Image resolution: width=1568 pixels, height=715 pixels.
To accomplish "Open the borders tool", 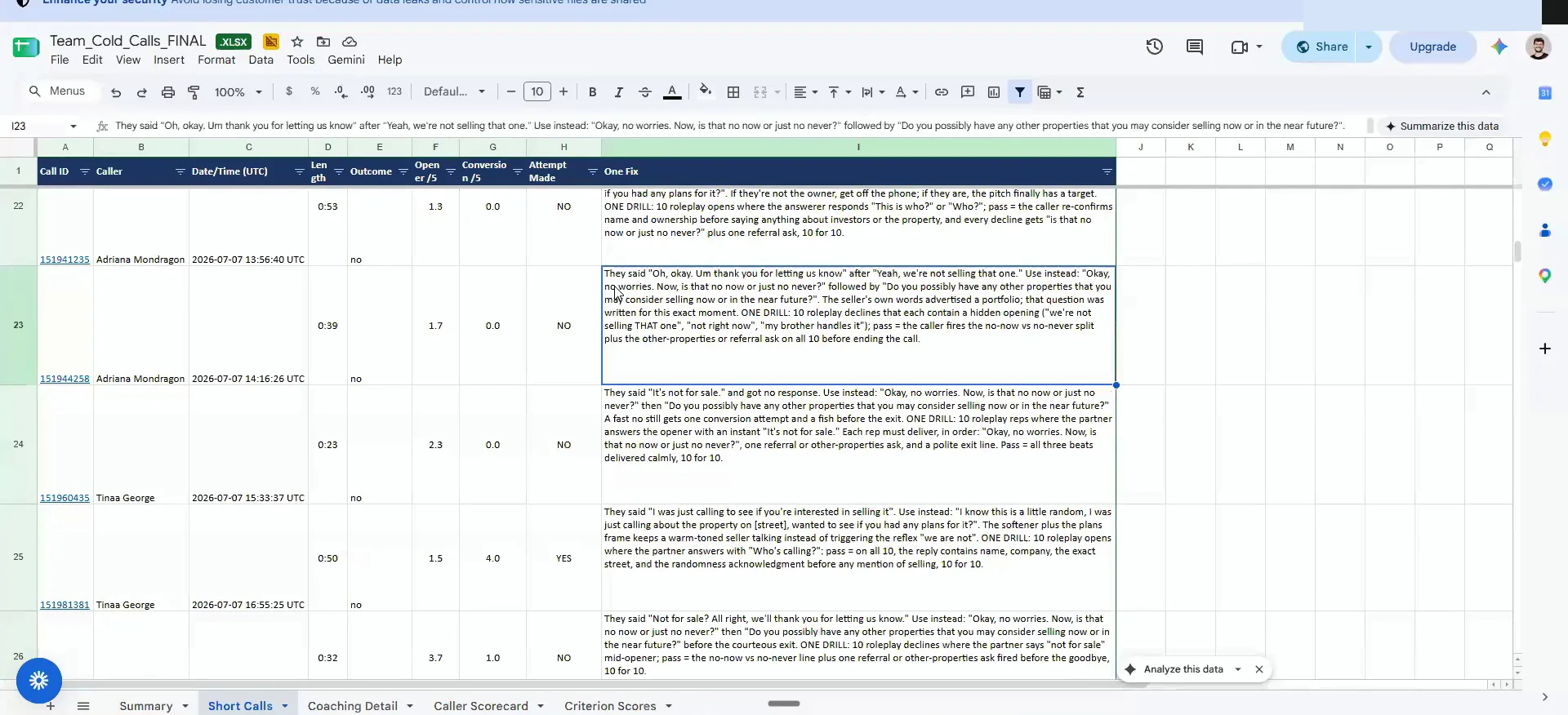I will click(733, 92).
